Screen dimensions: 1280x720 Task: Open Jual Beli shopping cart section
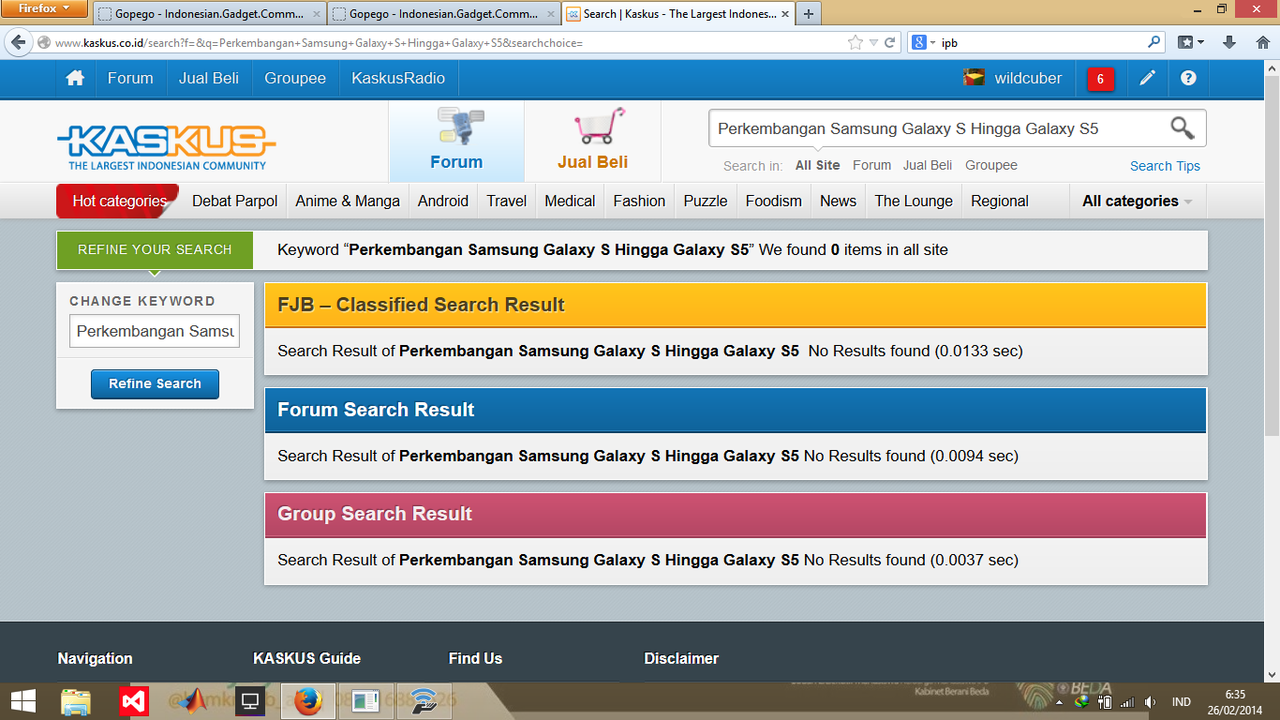click(x=593, y=140)
